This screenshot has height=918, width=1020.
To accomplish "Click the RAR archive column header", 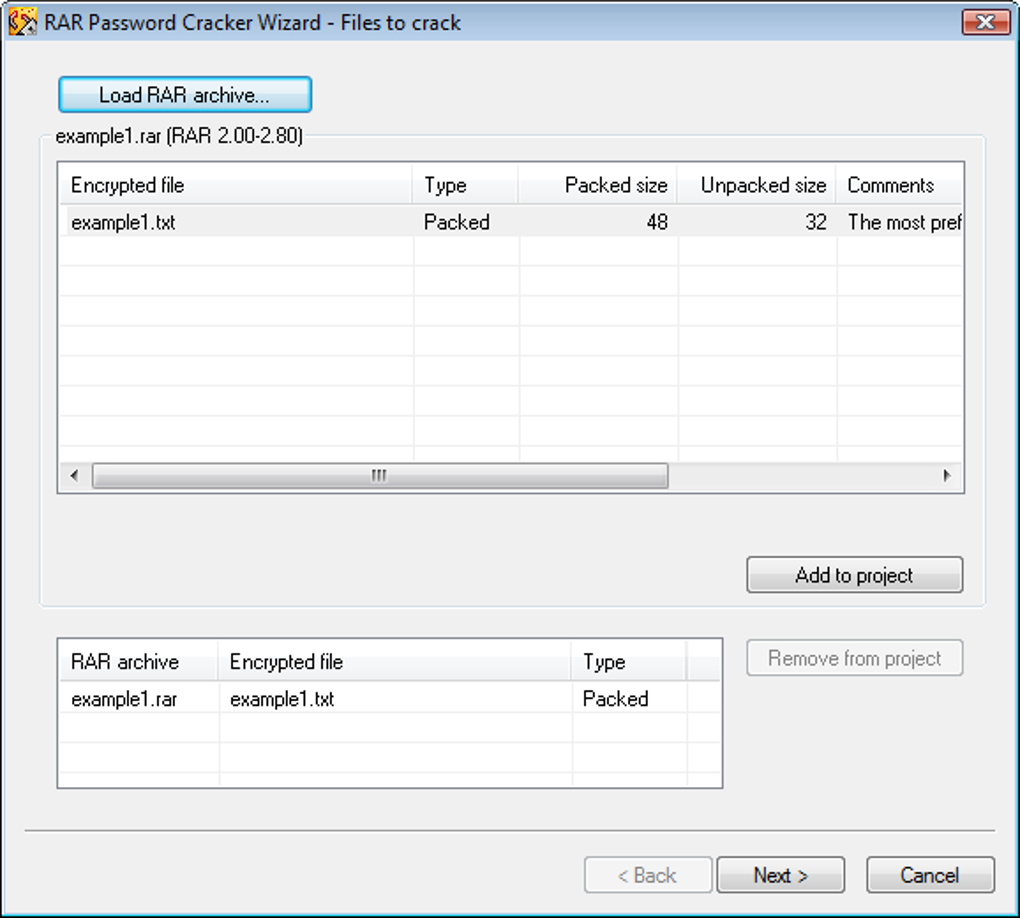I will (x=137, y=662).
